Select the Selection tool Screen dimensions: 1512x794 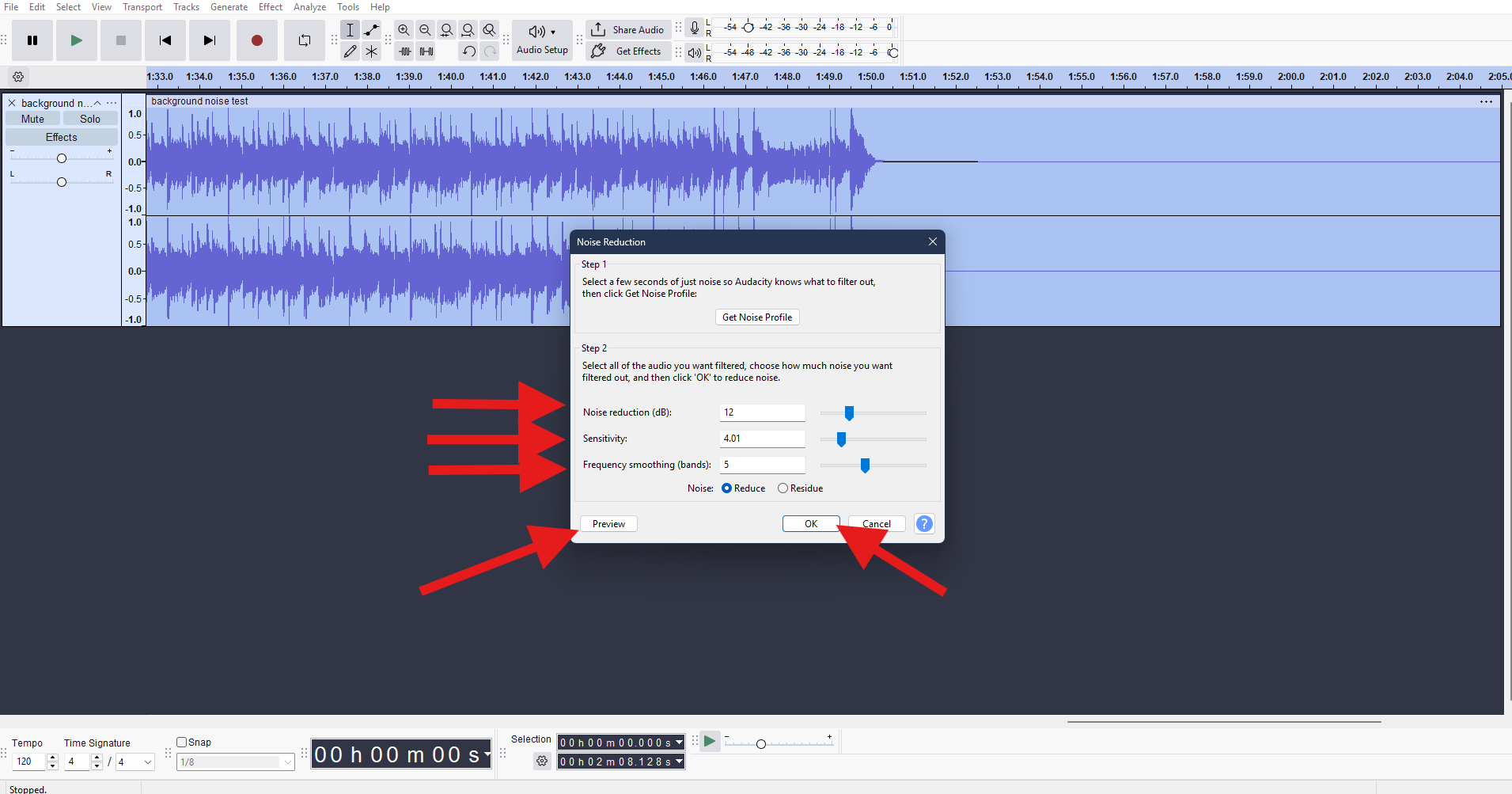[350, 29]
